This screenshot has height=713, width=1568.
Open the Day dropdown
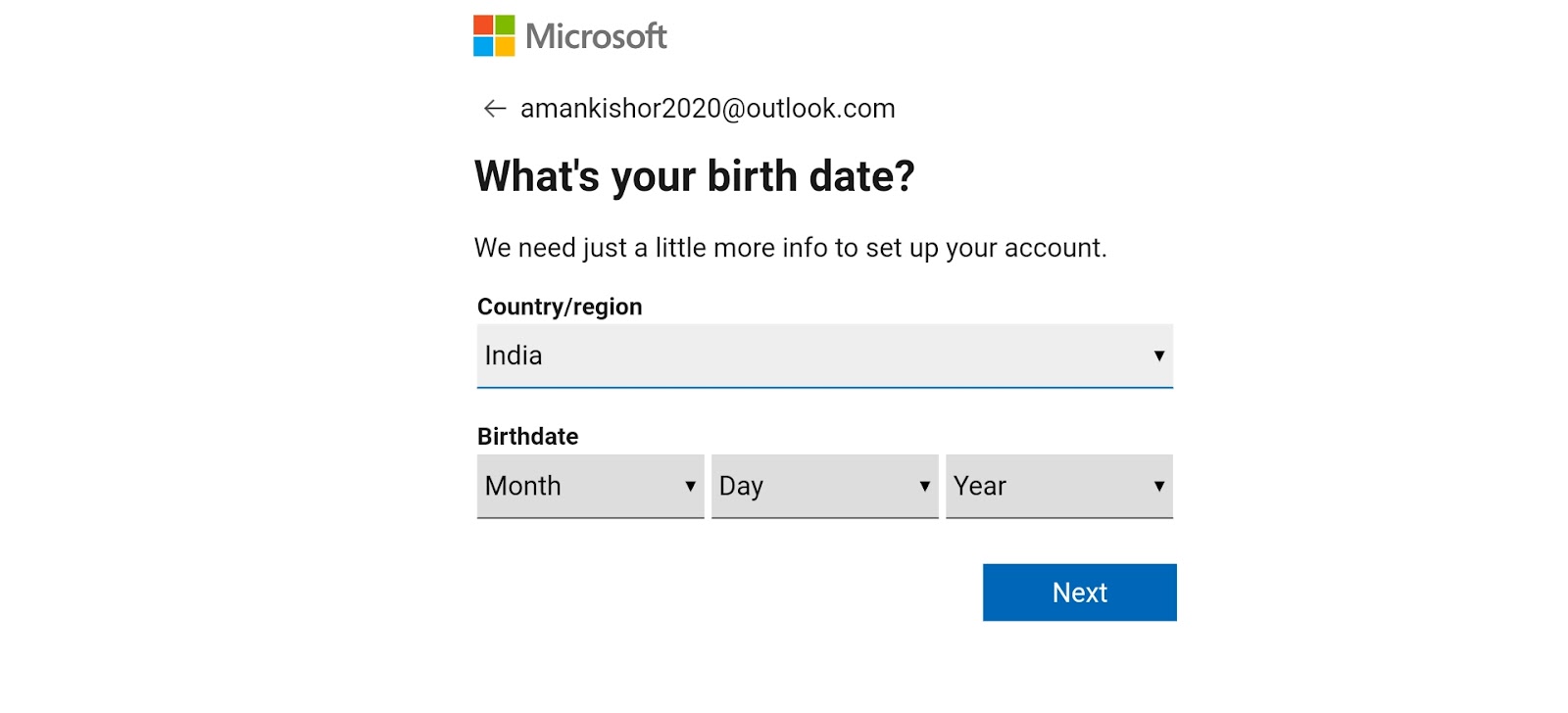813,486
